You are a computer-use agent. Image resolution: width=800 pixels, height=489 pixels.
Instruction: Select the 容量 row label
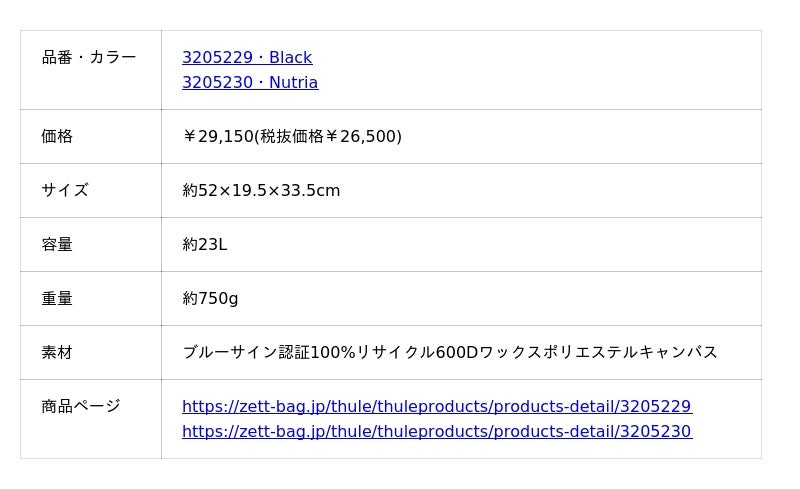tap(57, 244)
